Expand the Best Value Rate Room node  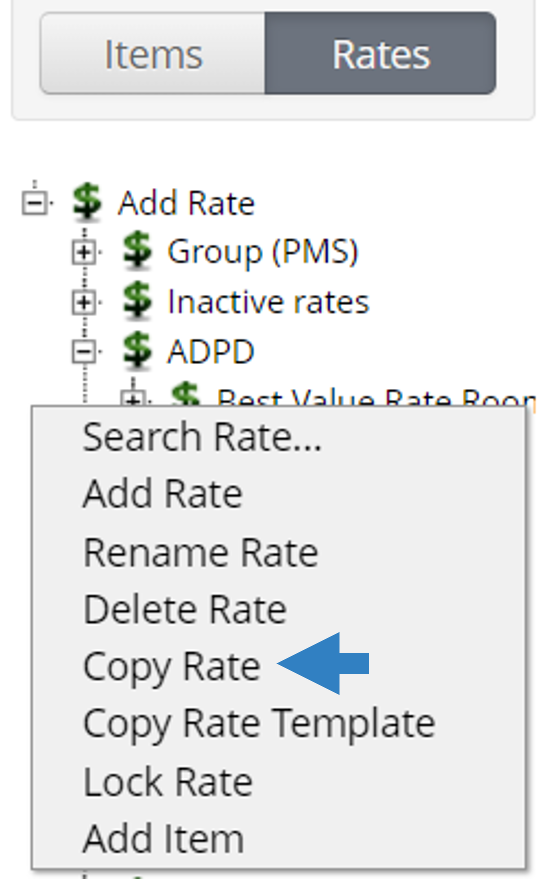133,397
